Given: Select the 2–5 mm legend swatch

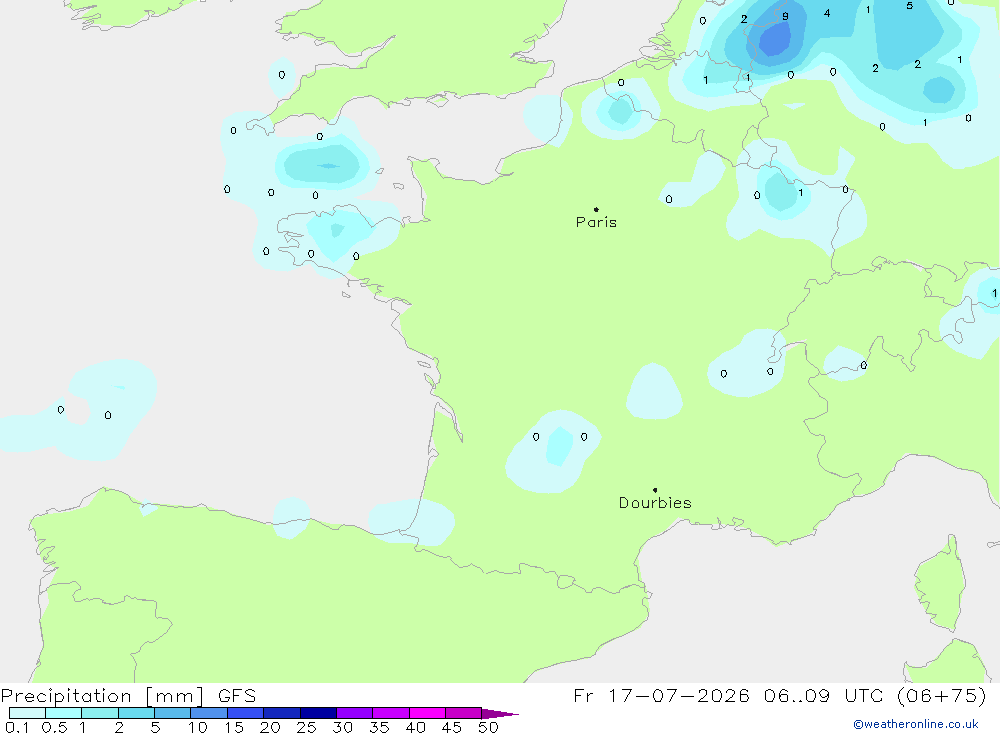Looking at the screenshot, I should (136, 713).
